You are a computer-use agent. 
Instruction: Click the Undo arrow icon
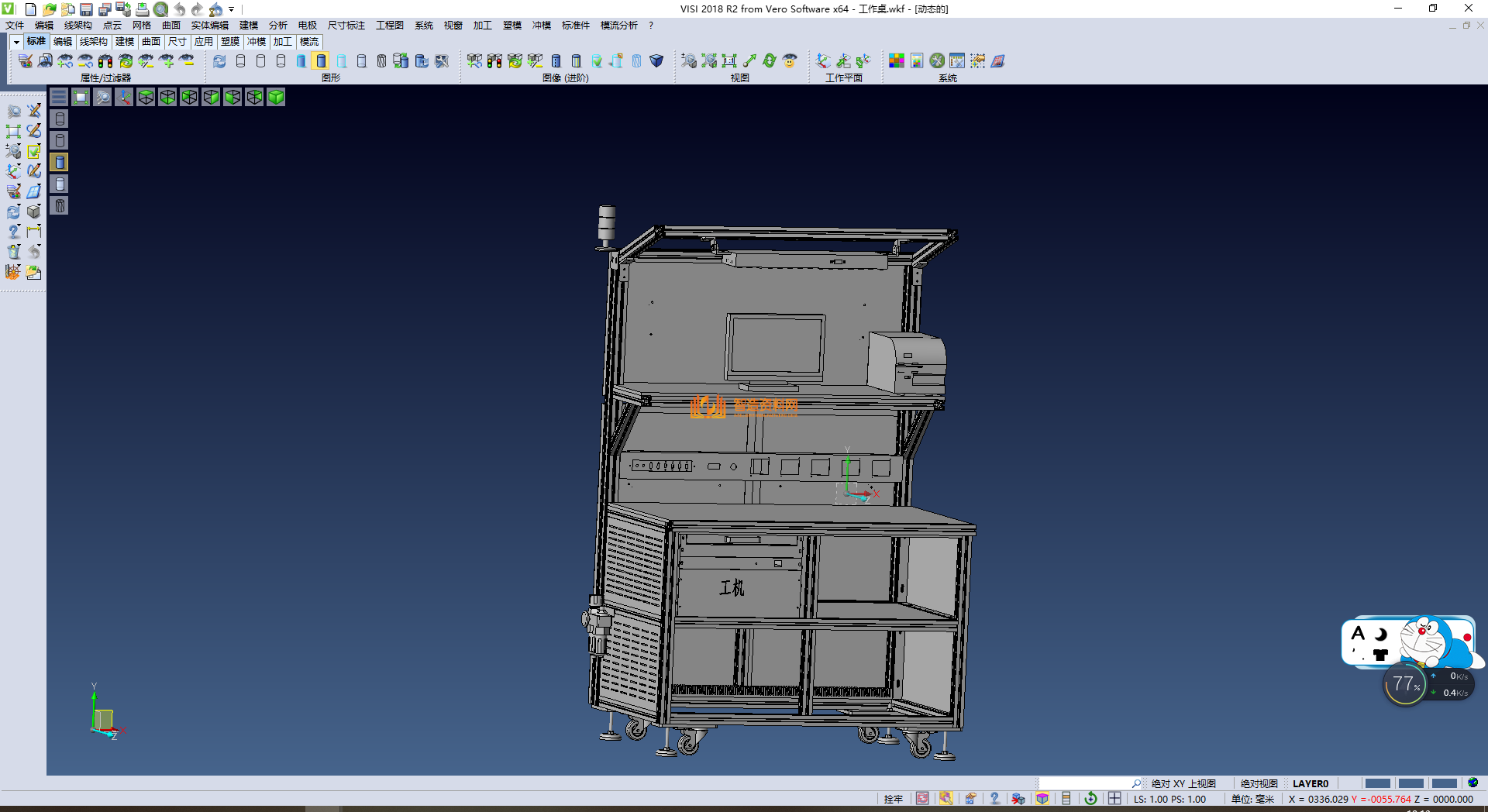click(180, 9)
